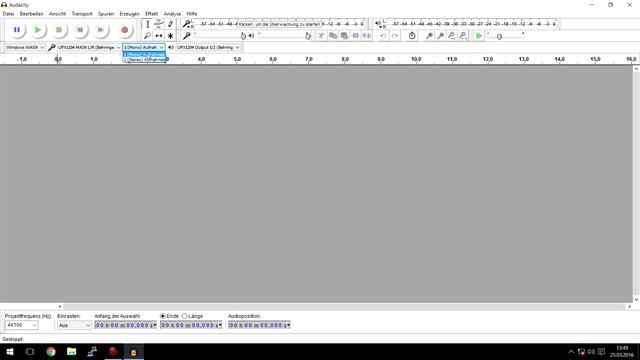Select the Länge radio button
The height and width of the screenshot is (360, 640).
pyautogui.click(x=184, y=316)
